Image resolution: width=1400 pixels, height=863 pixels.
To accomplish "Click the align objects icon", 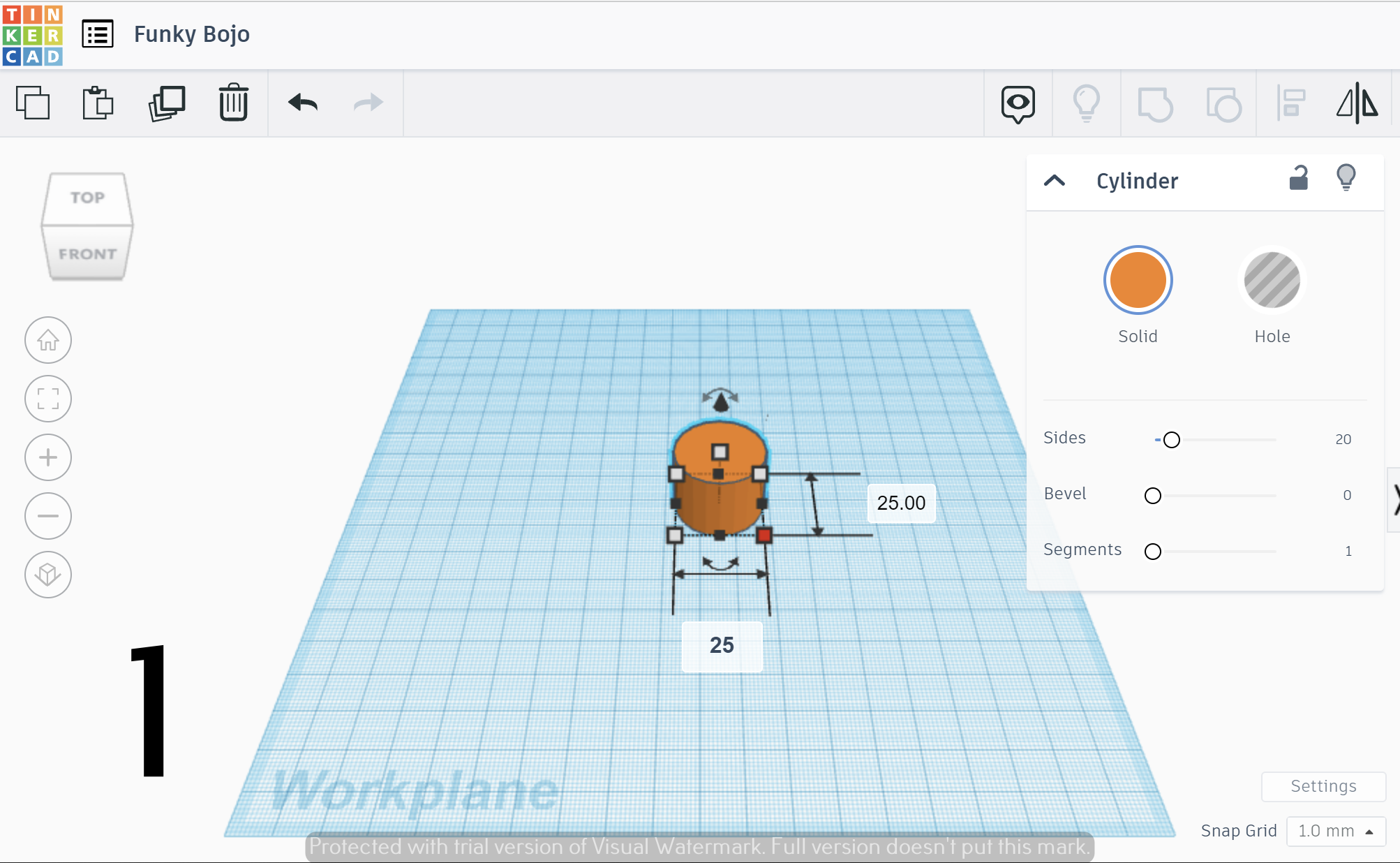I will coord(1291,102).
